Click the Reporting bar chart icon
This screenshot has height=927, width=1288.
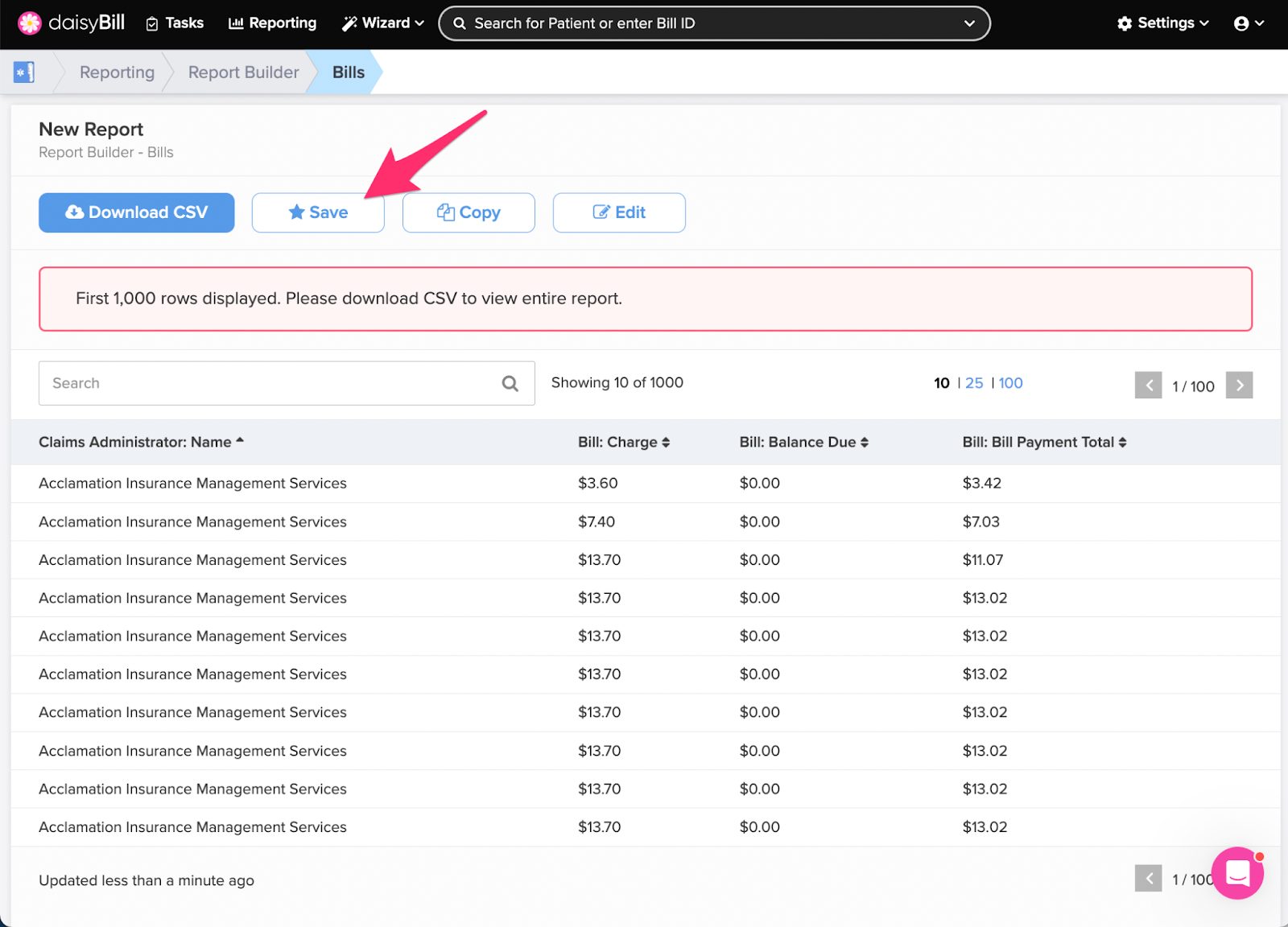click(x=236, y=23)
